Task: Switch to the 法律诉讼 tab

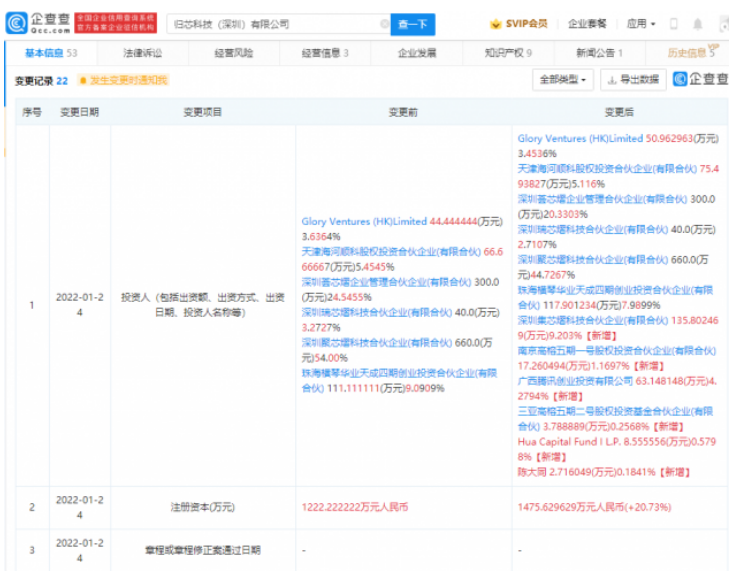Action: coord(142,53)
